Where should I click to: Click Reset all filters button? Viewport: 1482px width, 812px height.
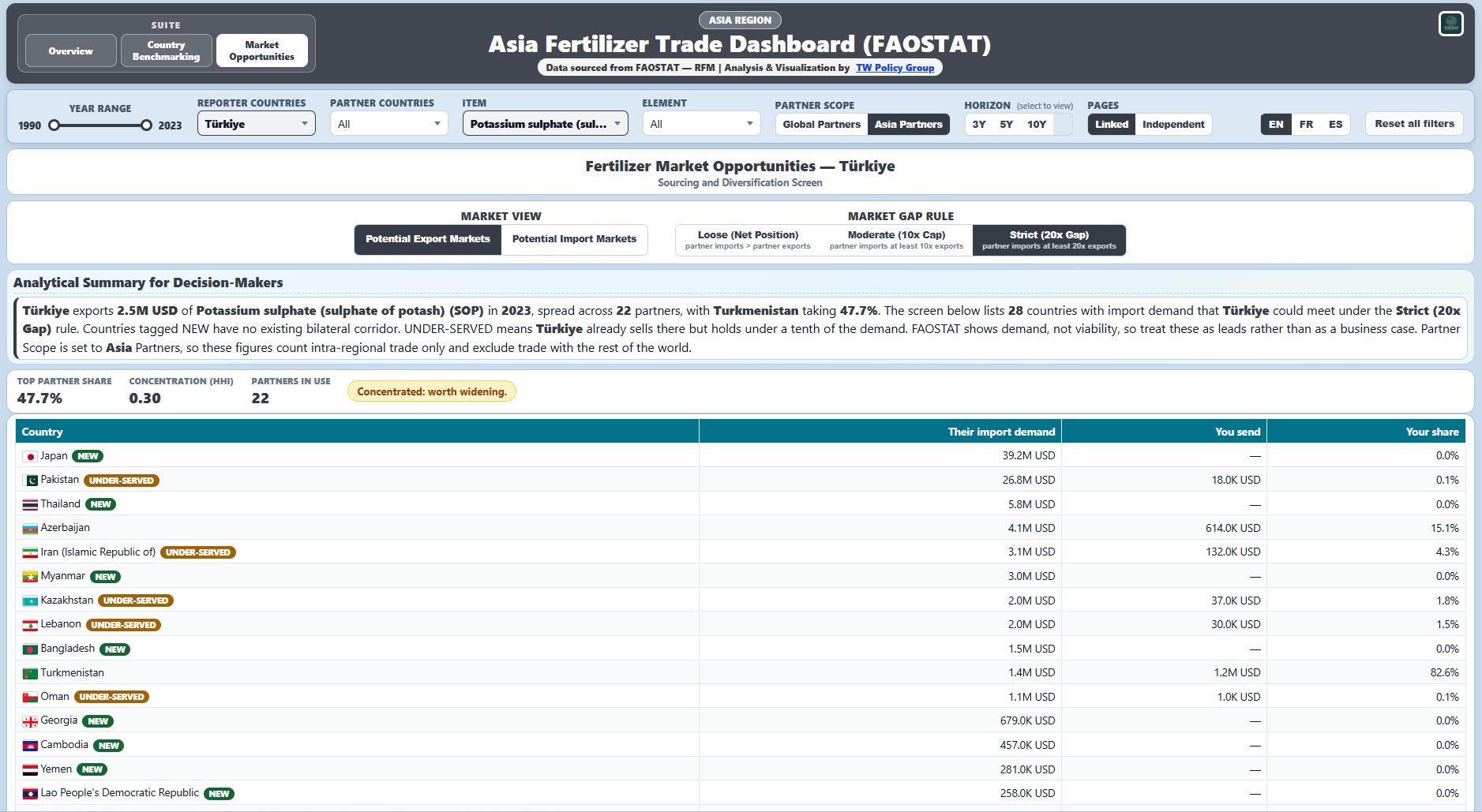(1414, 124)
